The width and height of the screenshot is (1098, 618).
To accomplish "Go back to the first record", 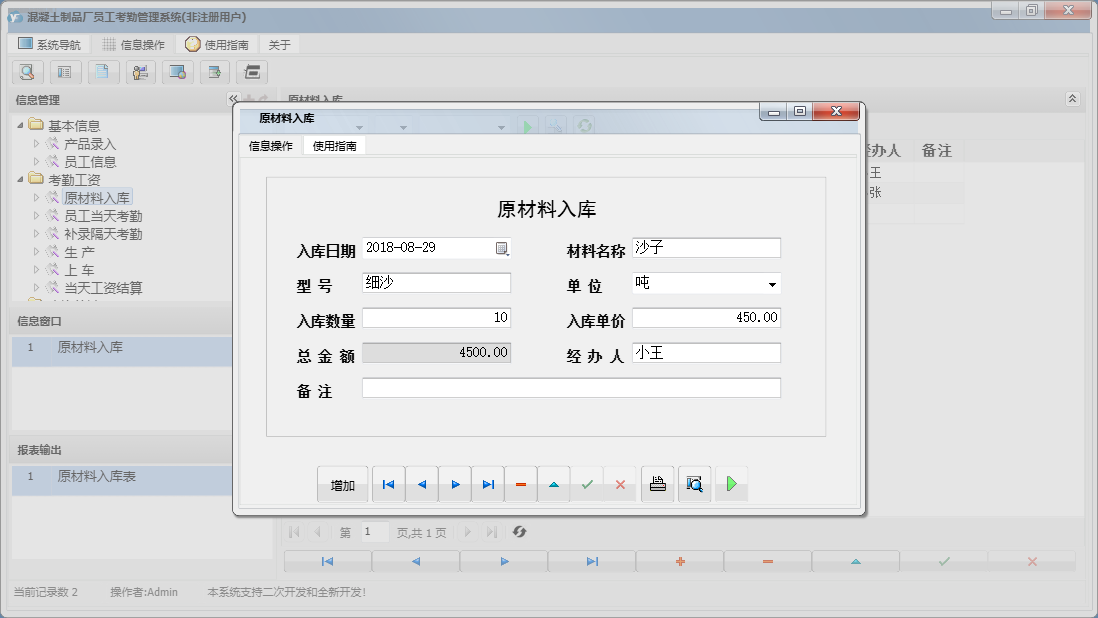I will tap(388, 483).
